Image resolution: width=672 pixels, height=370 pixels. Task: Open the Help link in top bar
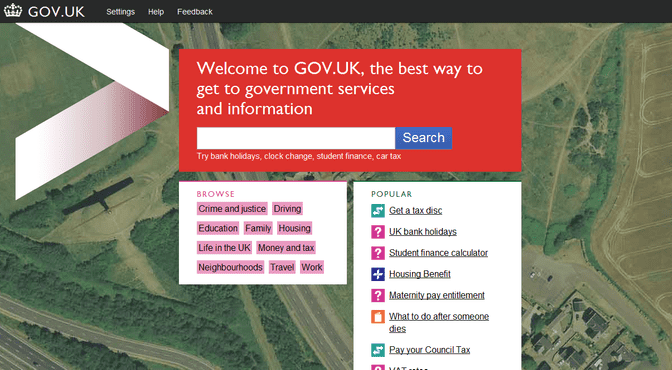coord(156,12)
